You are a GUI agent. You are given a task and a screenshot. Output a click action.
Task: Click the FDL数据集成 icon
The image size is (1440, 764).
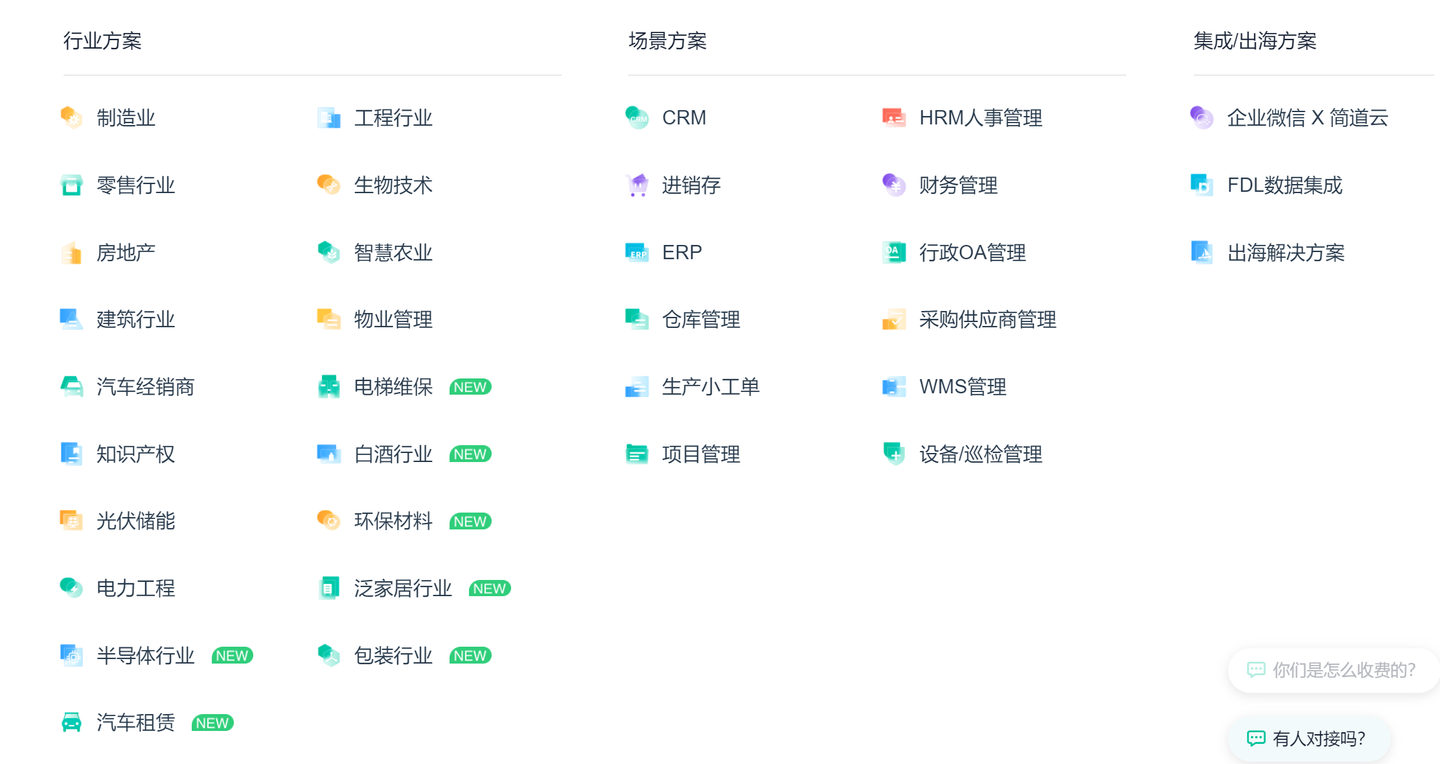1202,185
